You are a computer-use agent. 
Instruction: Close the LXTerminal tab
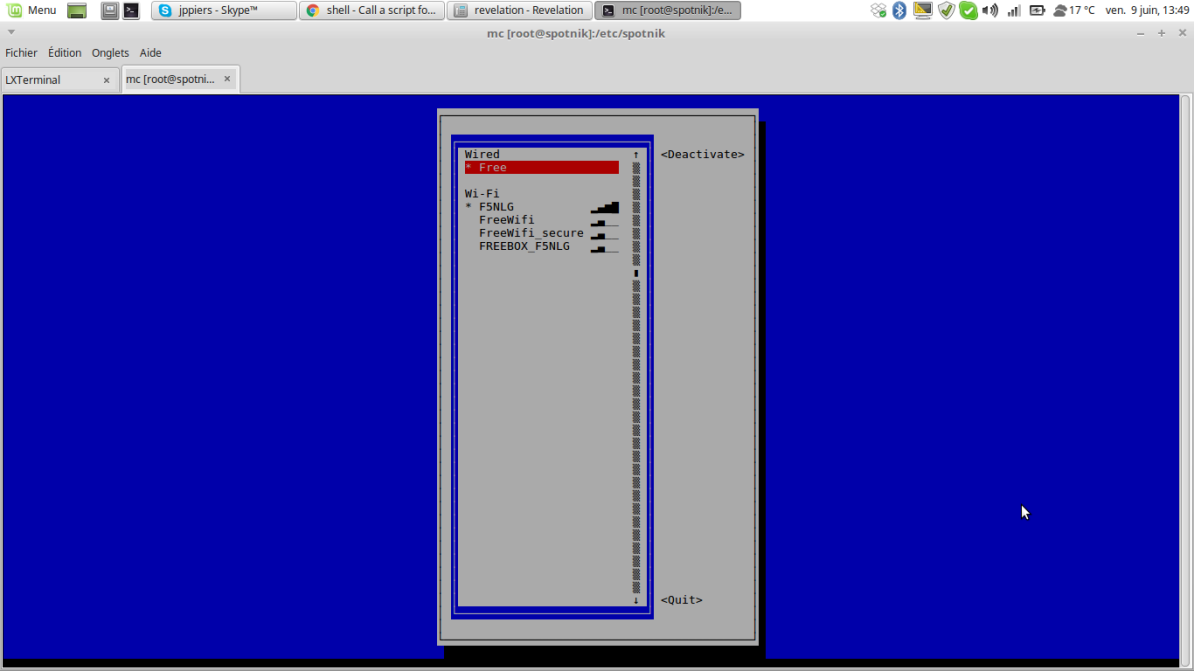click(107, 80)
